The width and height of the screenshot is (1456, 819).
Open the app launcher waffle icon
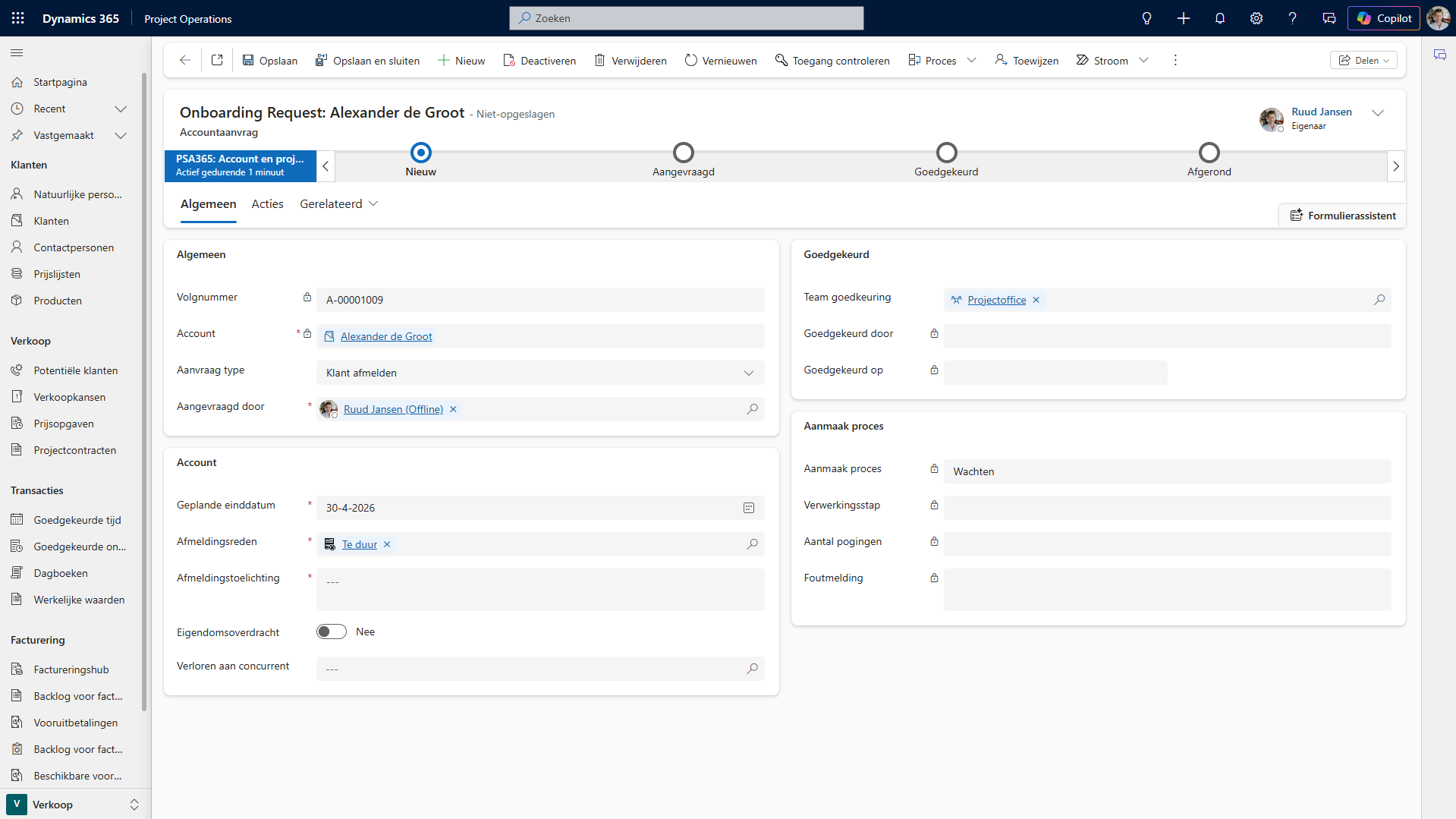pos(18,18)
